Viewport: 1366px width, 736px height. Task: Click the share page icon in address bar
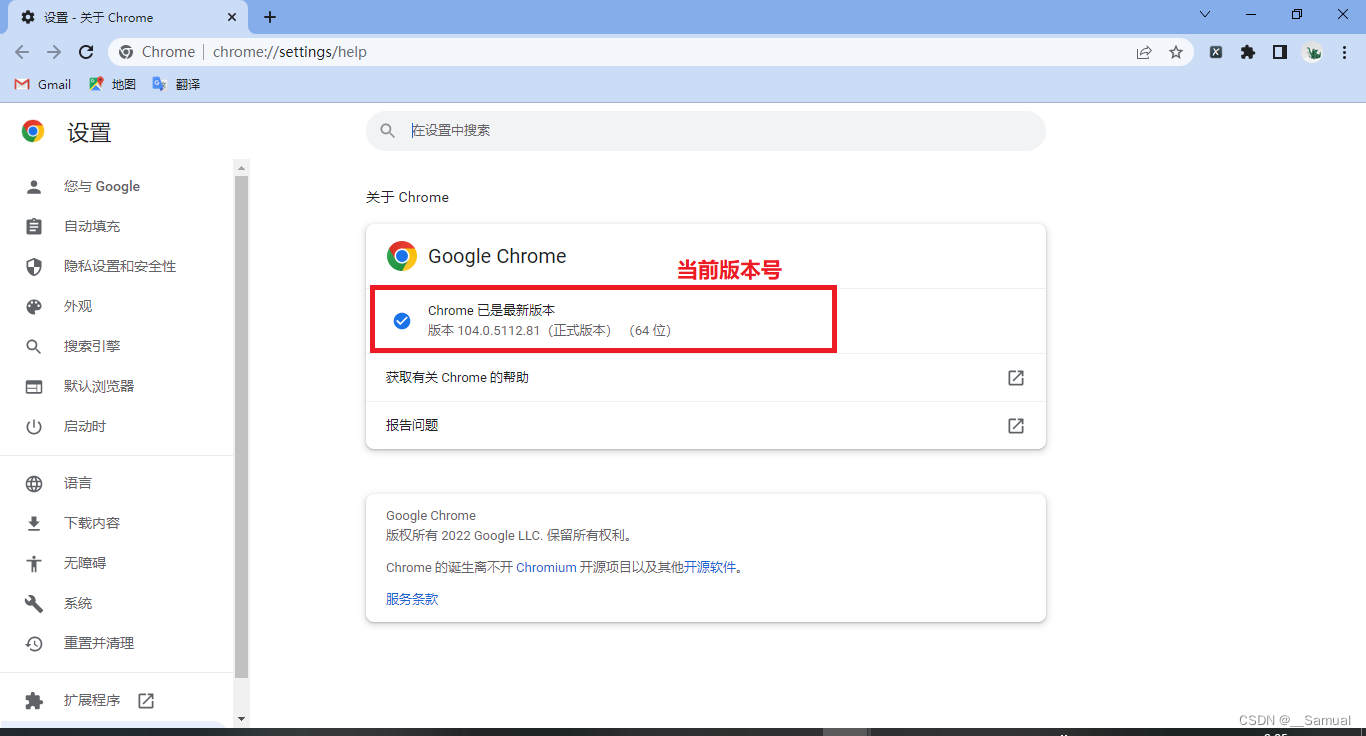click(x=1144, y=52)
